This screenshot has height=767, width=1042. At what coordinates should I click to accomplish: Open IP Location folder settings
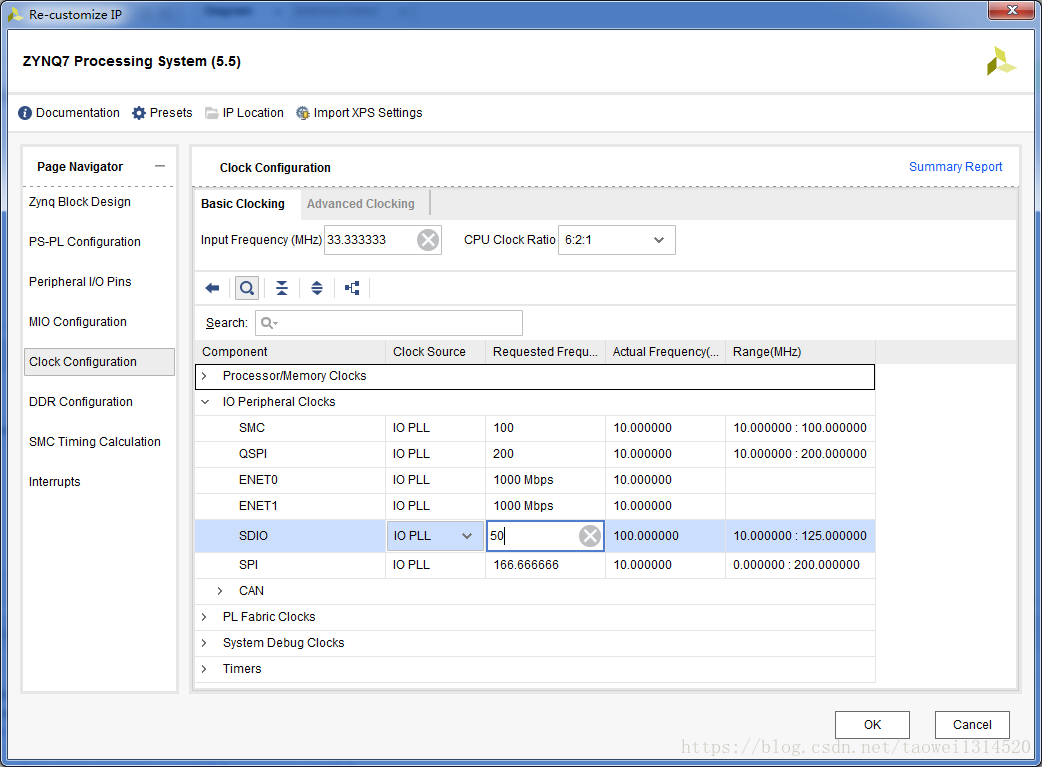[x=245, y=113]
